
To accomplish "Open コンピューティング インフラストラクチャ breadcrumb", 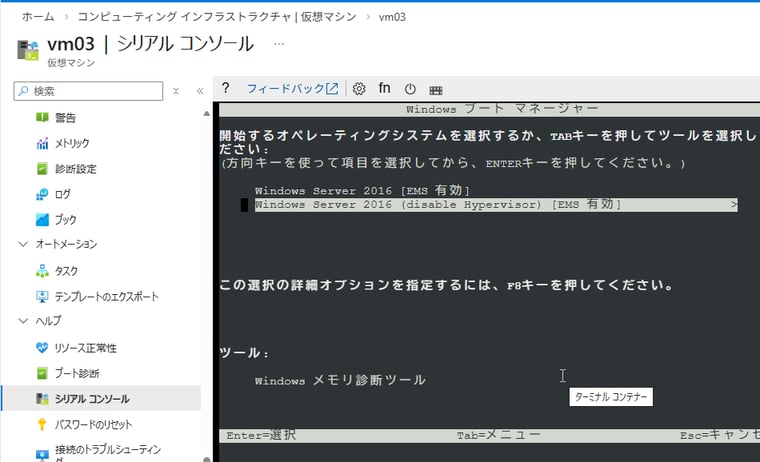I will (217, 17).
